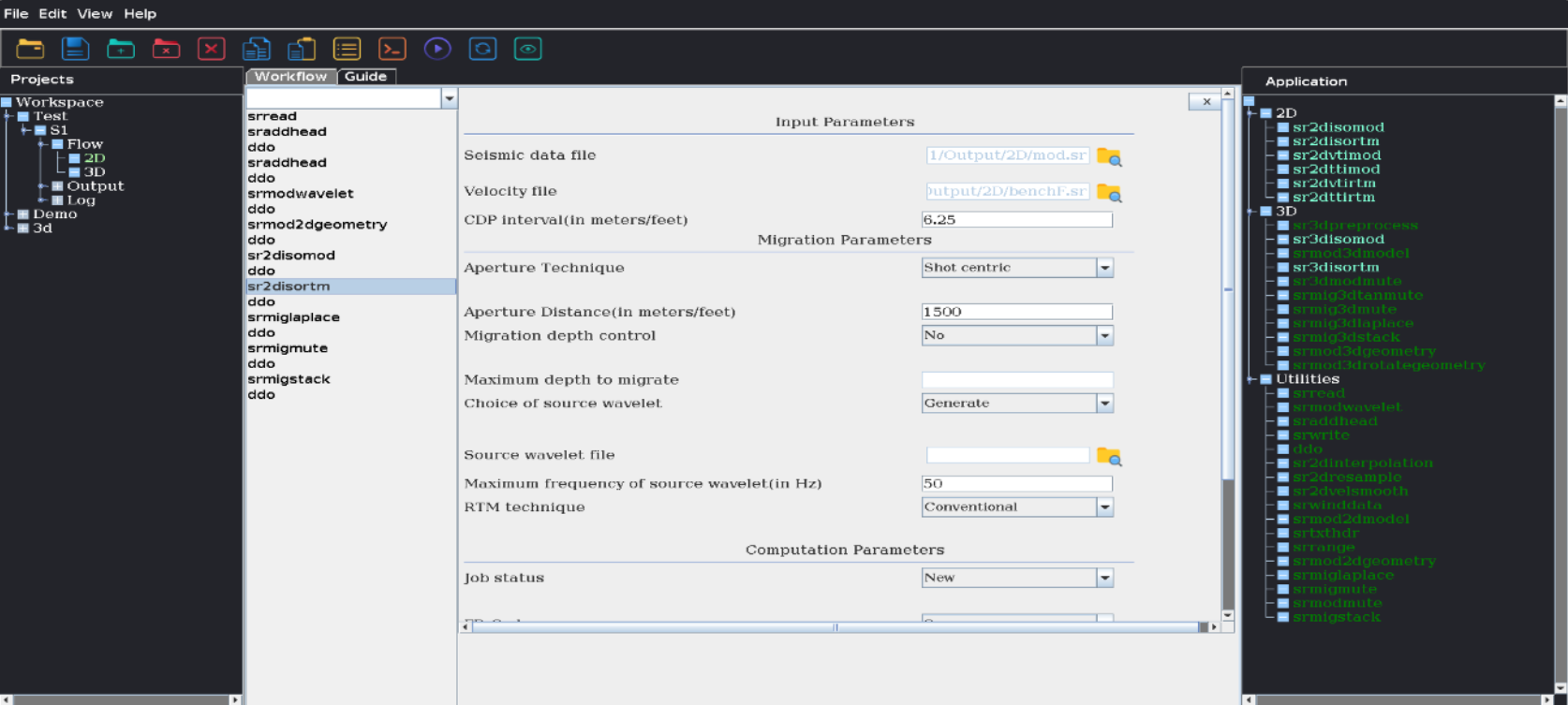Select Log node in Projects tree

click(81, 200)
